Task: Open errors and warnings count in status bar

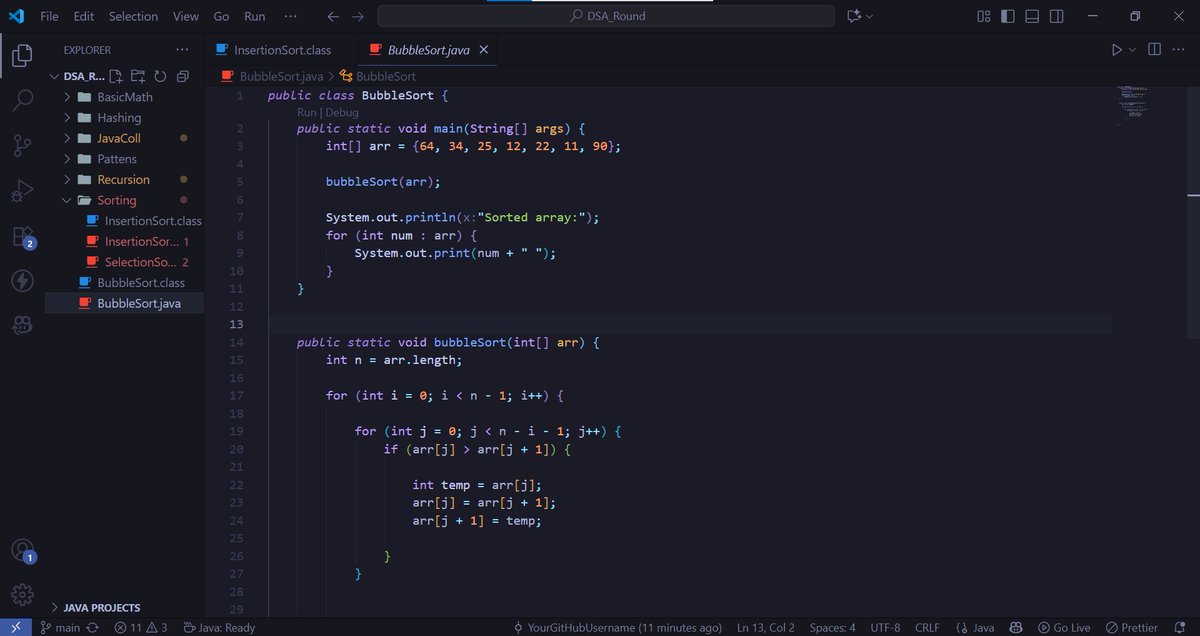Action: (x=141, y=627)
